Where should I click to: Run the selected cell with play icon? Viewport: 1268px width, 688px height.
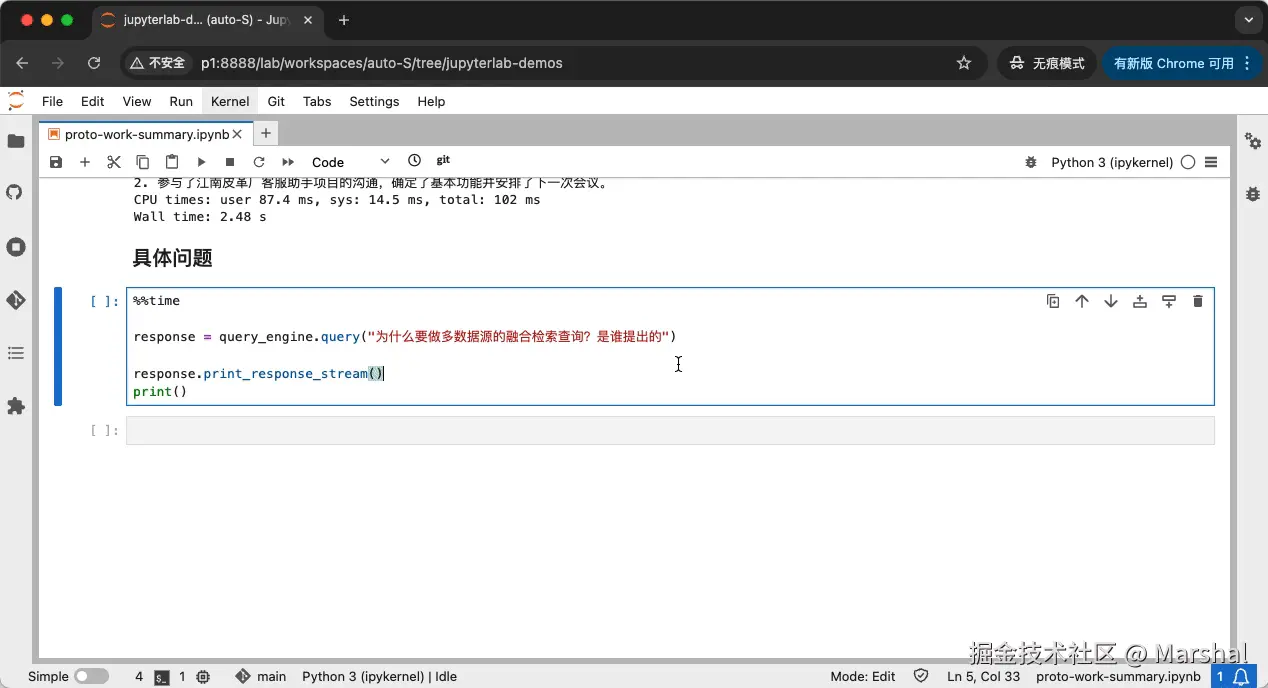click(201, 162)
